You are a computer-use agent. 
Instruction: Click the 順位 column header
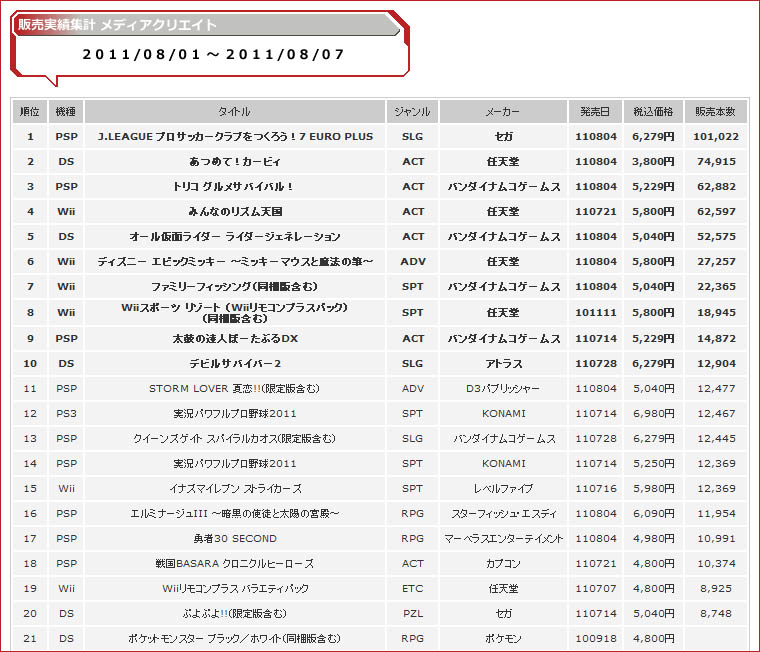(x=30, y=111)
